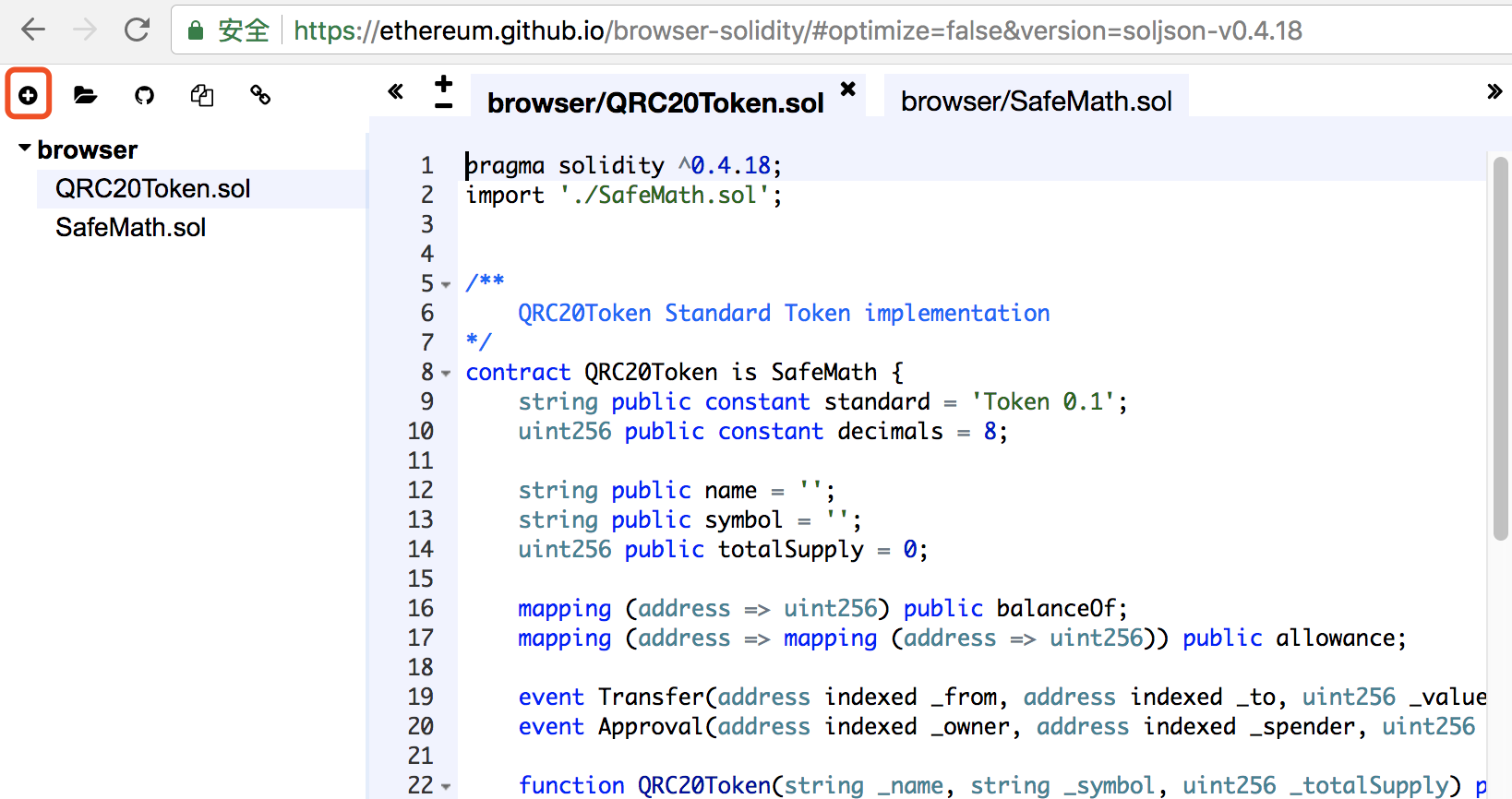Decrease editor font size minus

pos(444,105)
